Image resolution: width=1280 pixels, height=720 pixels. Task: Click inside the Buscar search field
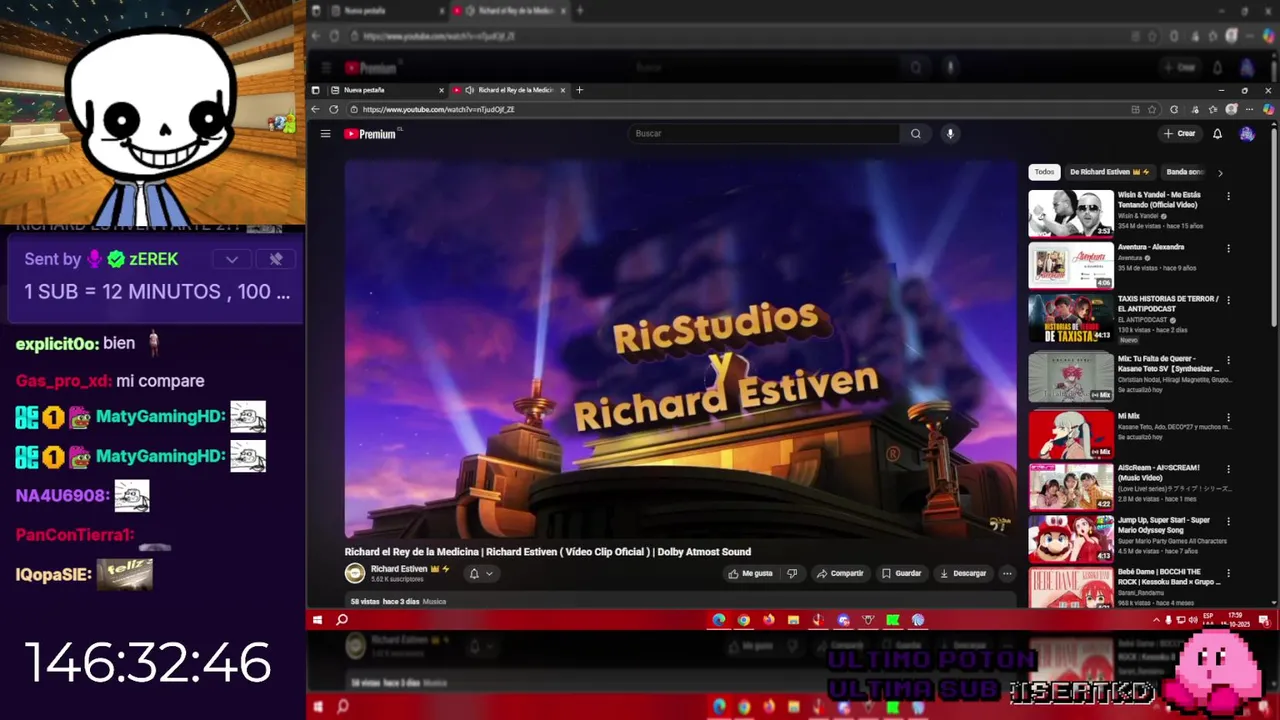click(765, 133)
